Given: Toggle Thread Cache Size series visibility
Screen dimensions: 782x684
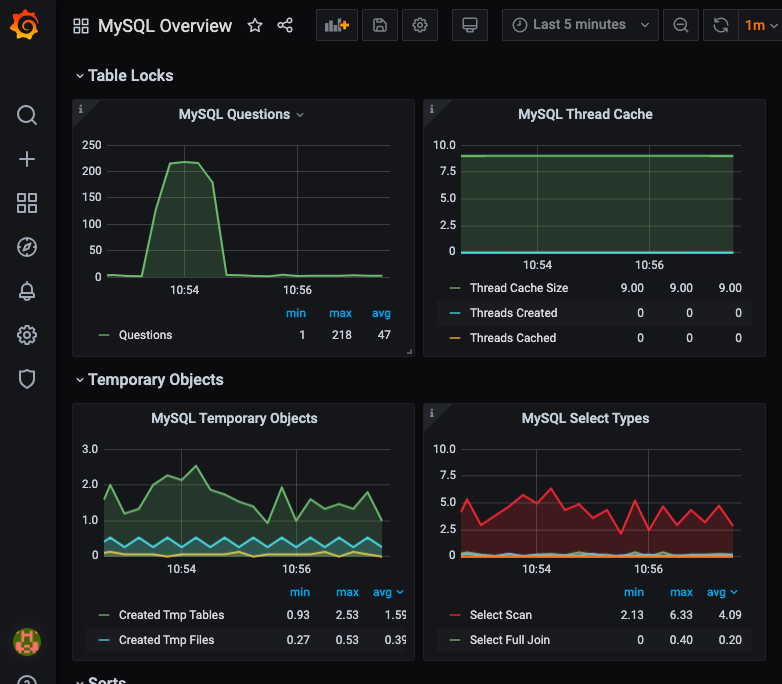Looking at the screenshot, I should pyautogui.click(x=518, y=288).
